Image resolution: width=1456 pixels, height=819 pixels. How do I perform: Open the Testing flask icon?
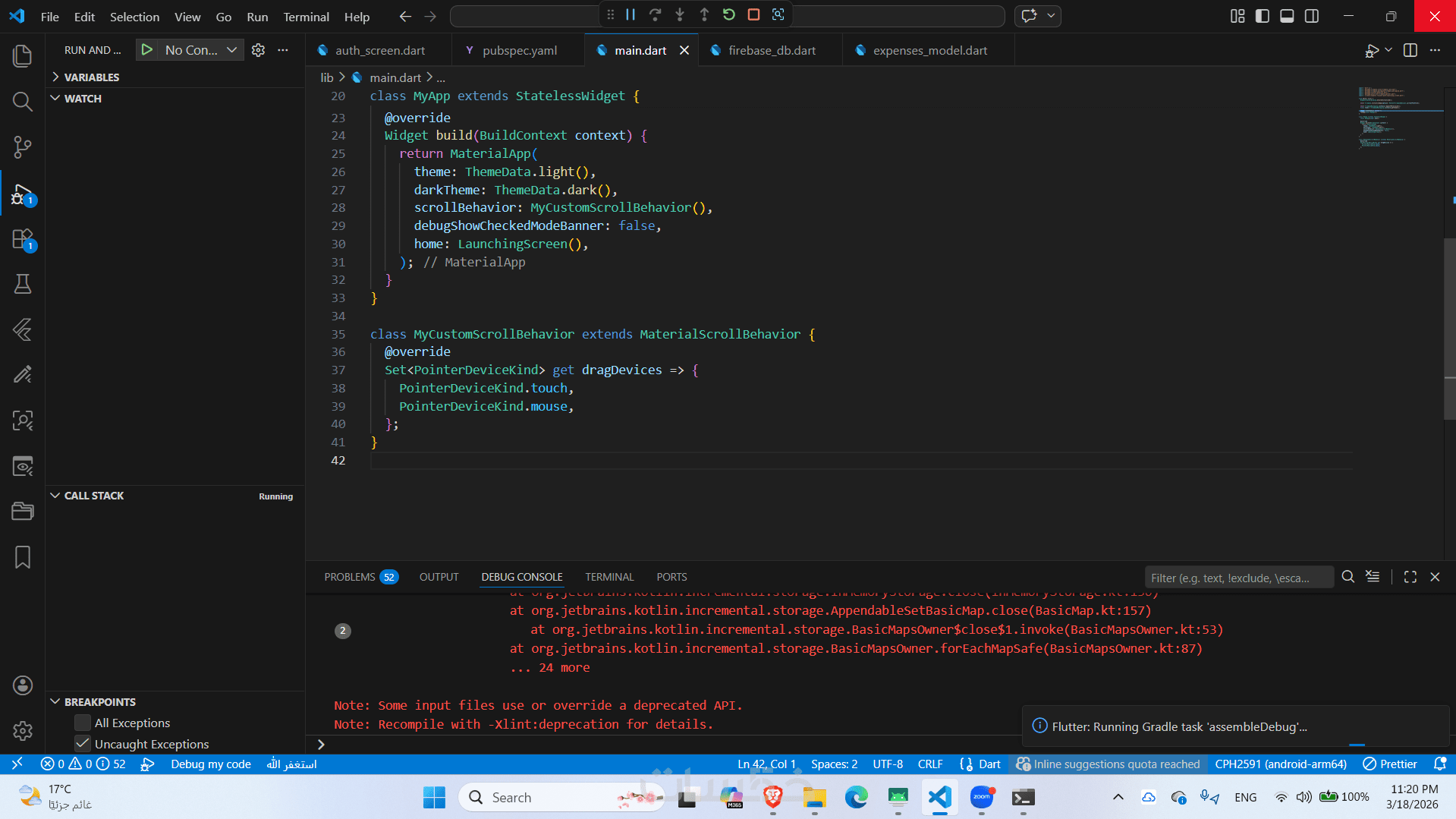(x=23, y=284)
